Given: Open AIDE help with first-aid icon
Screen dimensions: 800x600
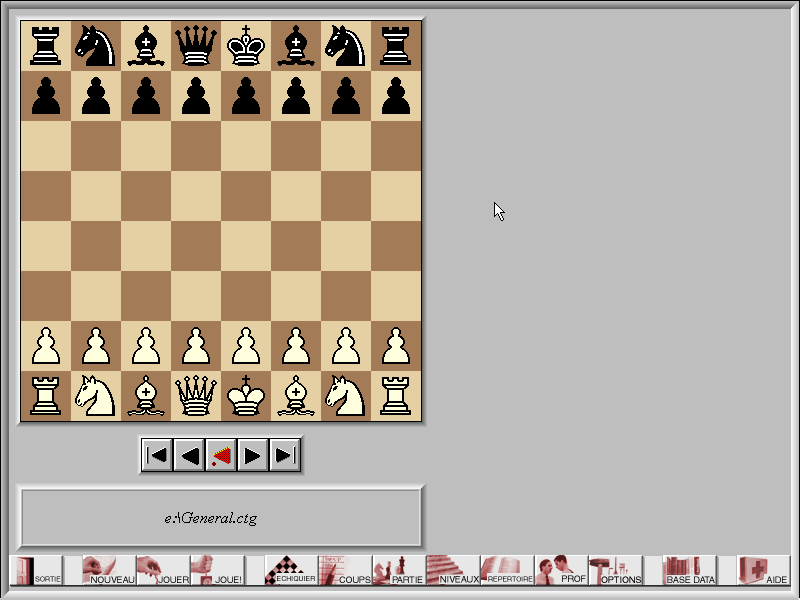Looking at the screenshot, I should pyautogui.click(x=763, y=570).
